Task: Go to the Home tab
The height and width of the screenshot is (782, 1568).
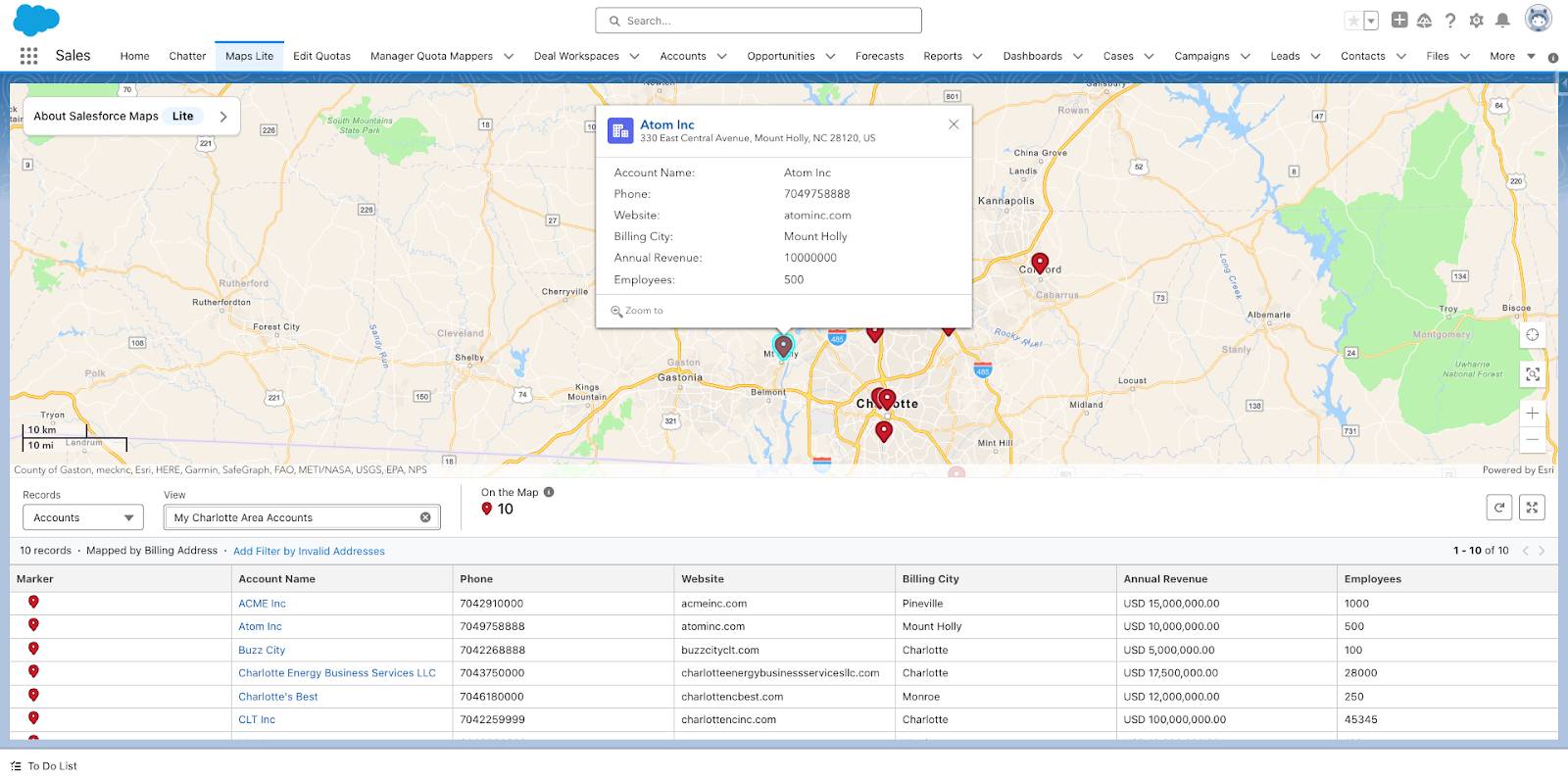Action: pyautogui.click(x=134, y=56)
